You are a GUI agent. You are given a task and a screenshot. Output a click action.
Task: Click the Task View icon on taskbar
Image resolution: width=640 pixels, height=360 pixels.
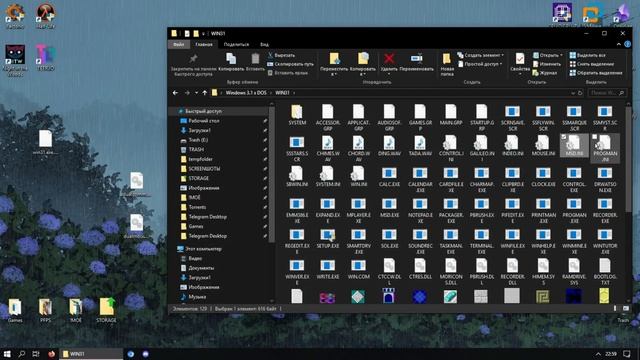(36, 354)
